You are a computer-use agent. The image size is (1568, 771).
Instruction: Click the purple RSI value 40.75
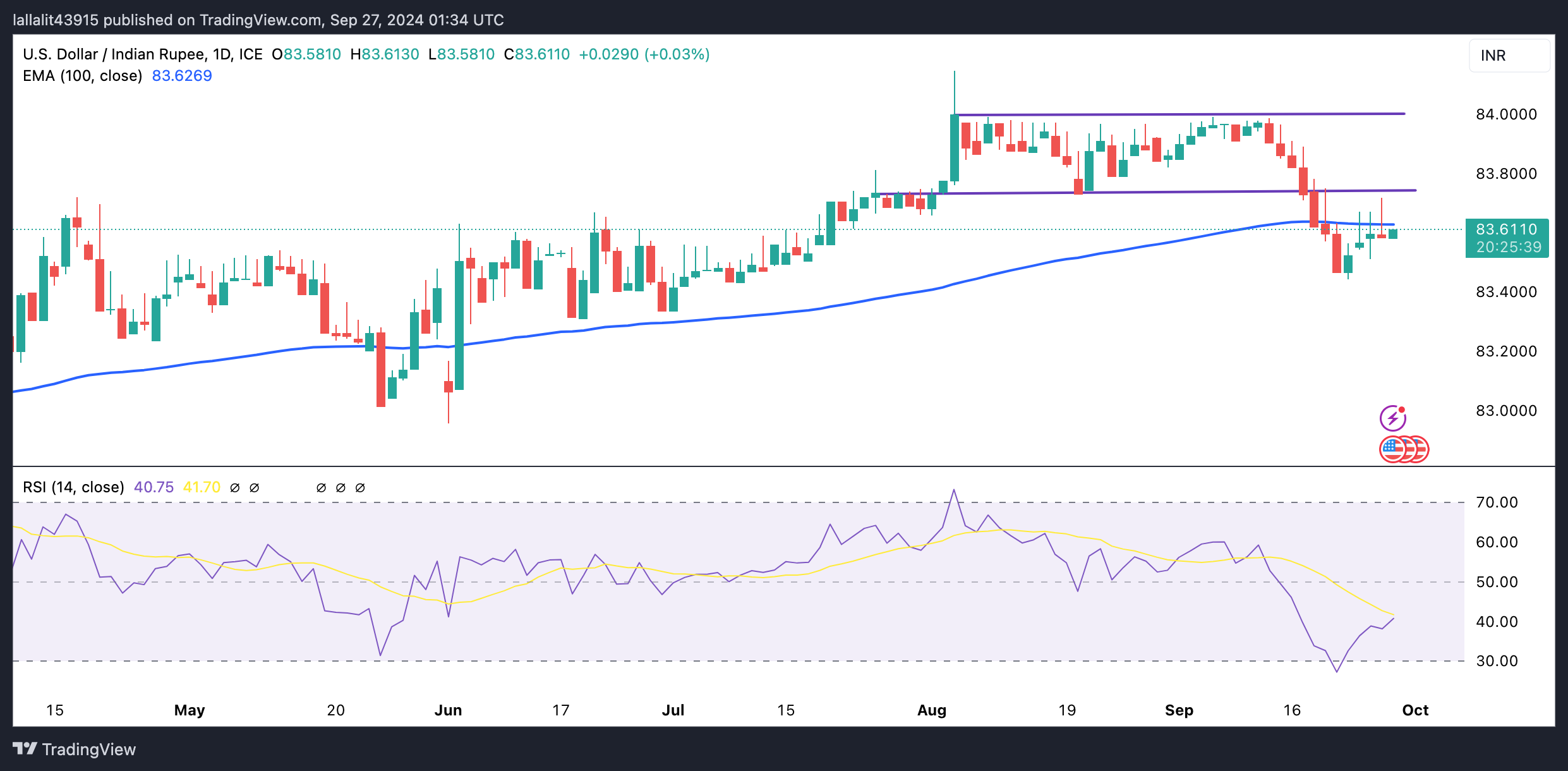pyautogui.click(x=154, y=487)
